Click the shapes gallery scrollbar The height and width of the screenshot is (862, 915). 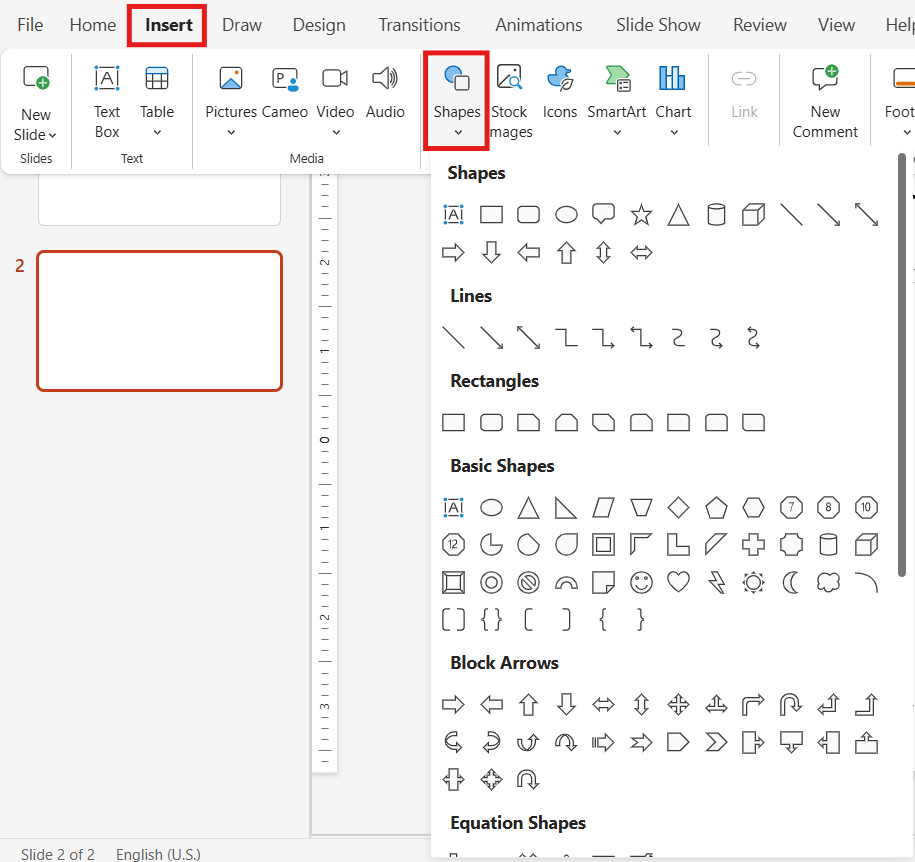[902, 365]
